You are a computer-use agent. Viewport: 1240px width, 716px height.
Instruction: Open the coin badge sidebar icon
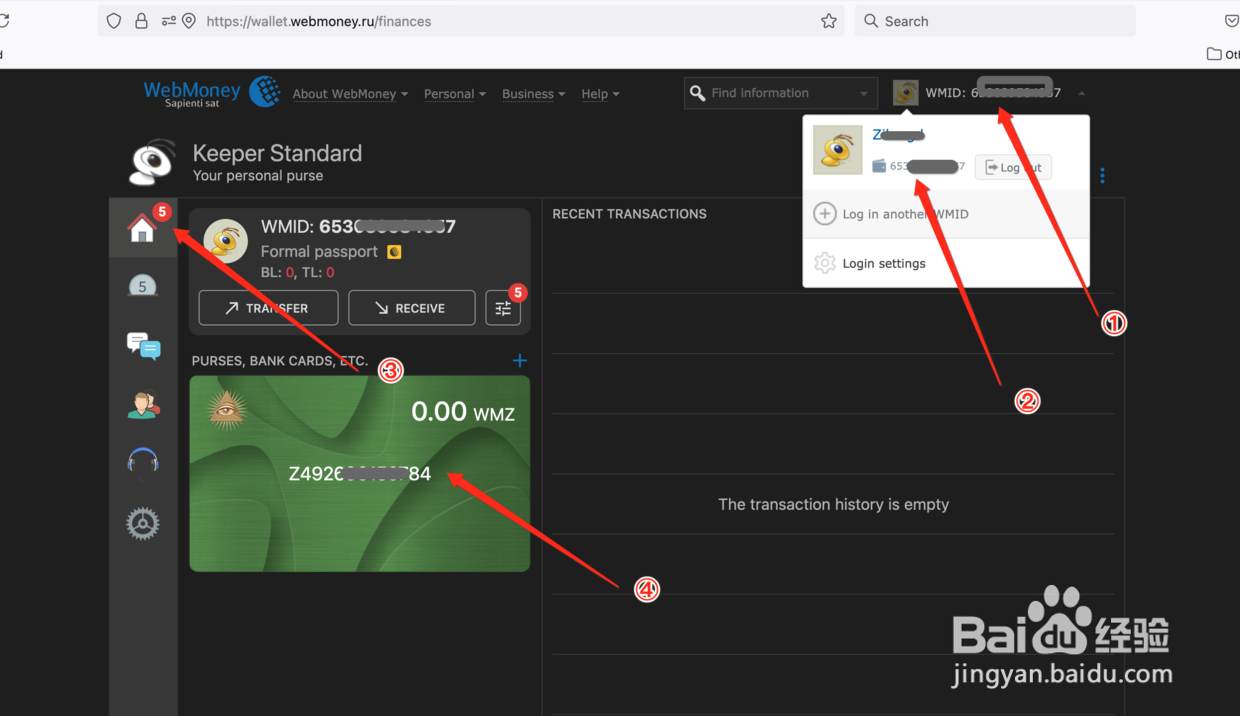[143, 287]
